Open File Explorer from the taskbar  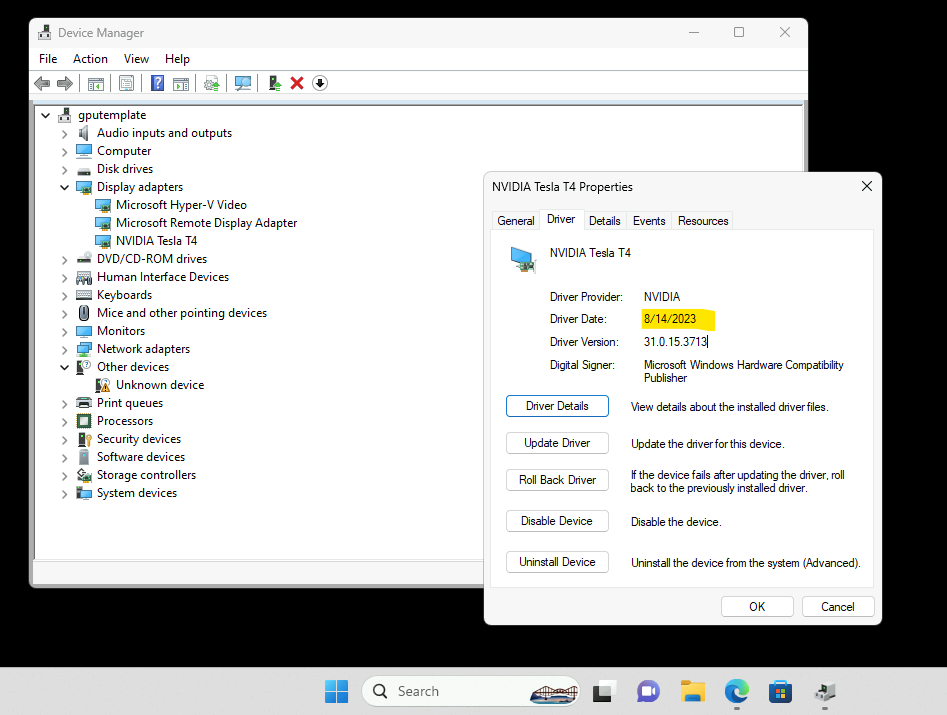point(693,691)
